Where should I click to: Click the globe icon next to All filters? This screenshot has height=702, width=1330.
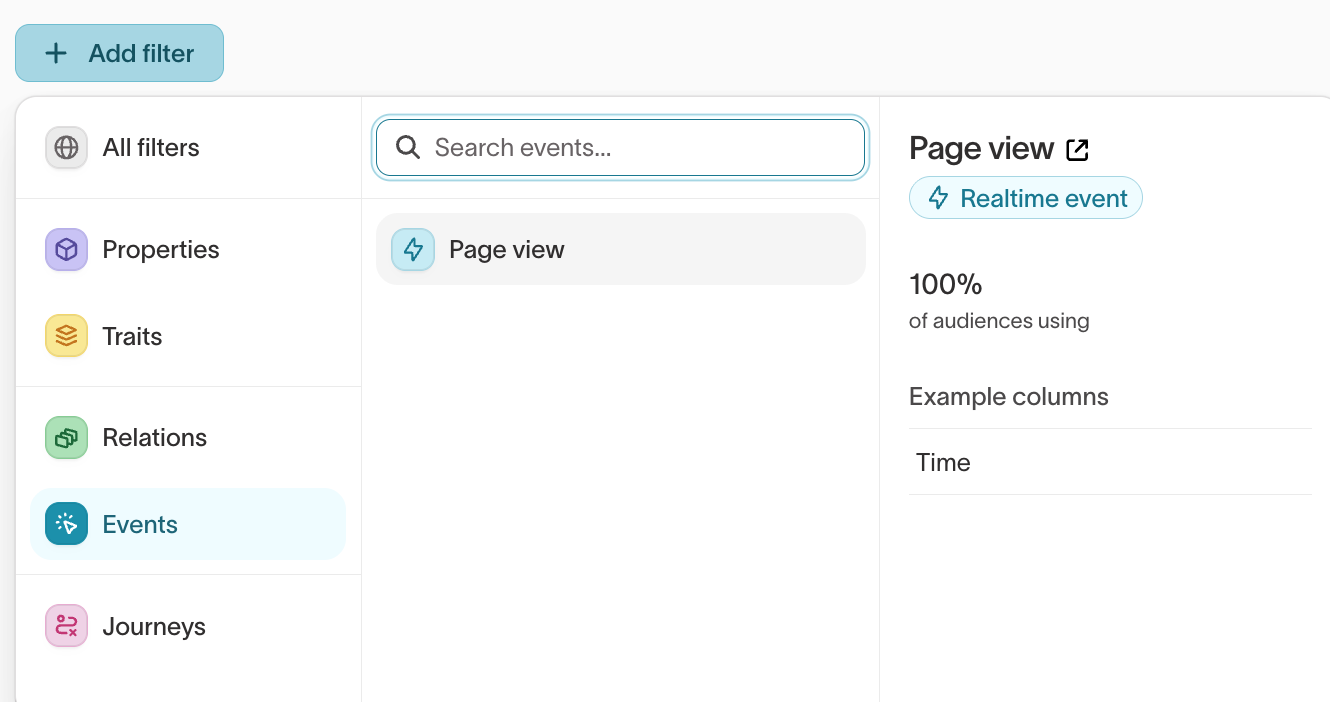(x=65, y=147)
